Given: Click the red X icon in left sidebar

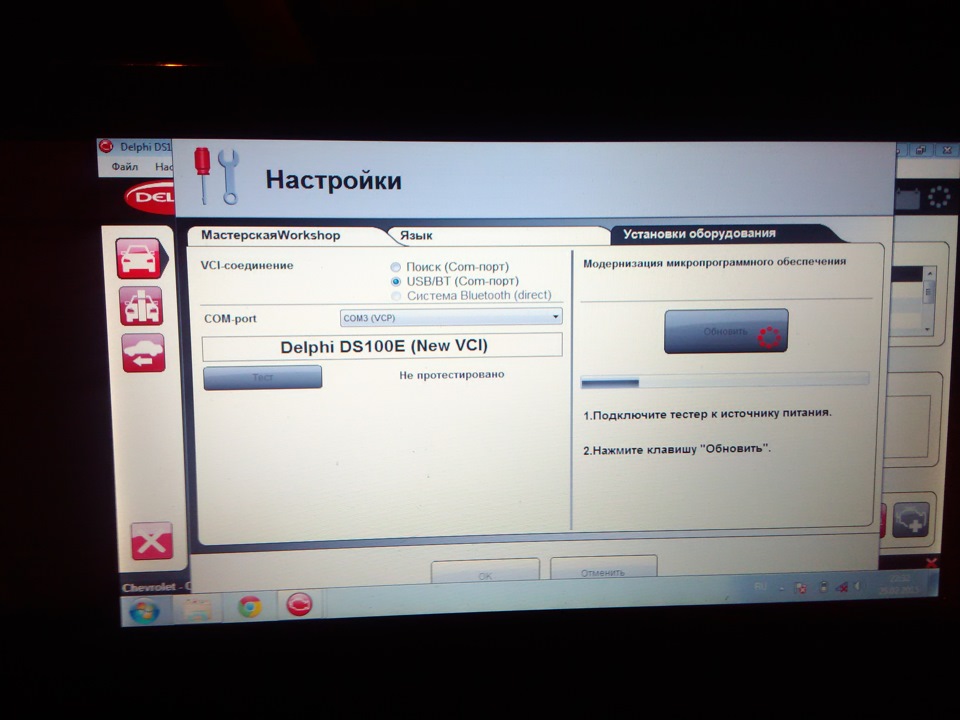Looking at the screenshot, I should click(x=151, y=541).
